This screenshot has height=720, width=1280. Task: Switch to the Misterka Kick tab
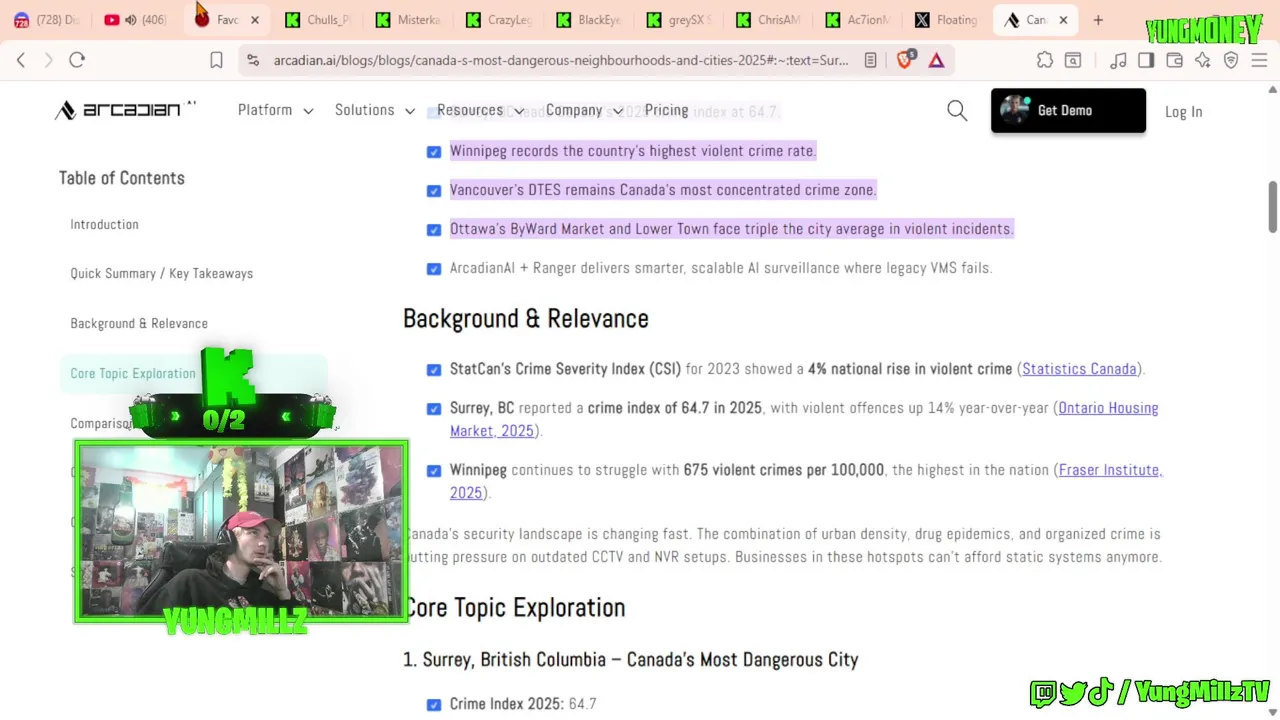pyautogui.click(x=409, y=20)
